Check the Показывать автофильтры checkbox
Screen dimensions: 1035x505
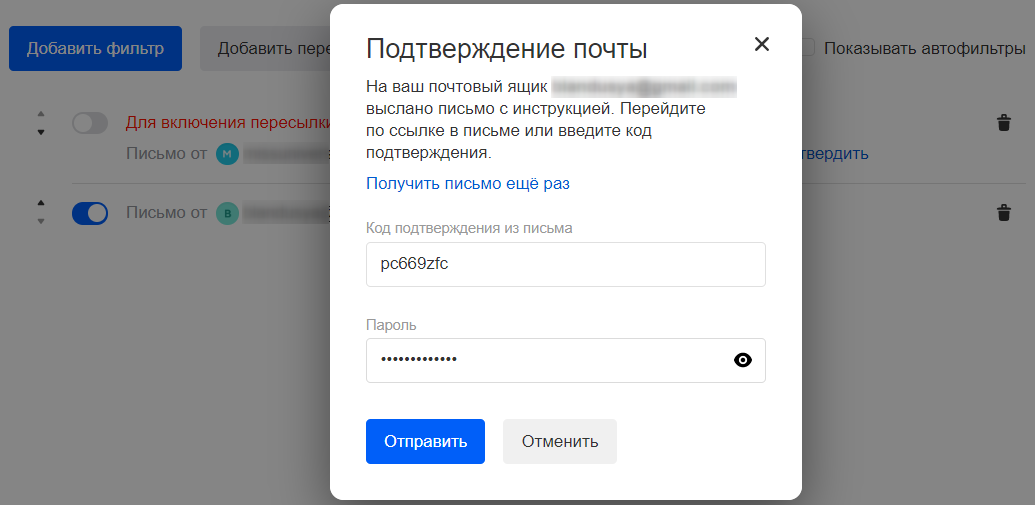point(807,48)
